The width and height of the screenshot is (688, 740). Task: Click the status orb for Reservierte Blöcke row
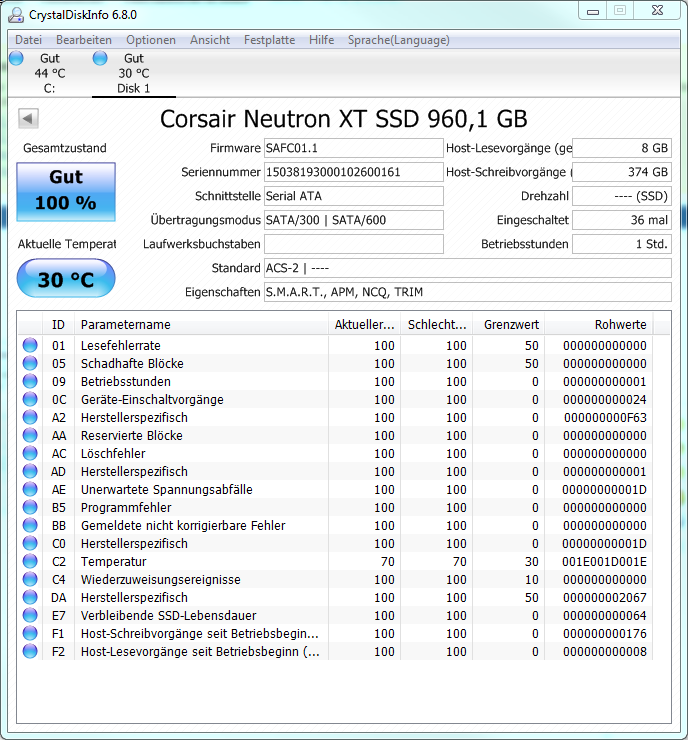(30, 435)
